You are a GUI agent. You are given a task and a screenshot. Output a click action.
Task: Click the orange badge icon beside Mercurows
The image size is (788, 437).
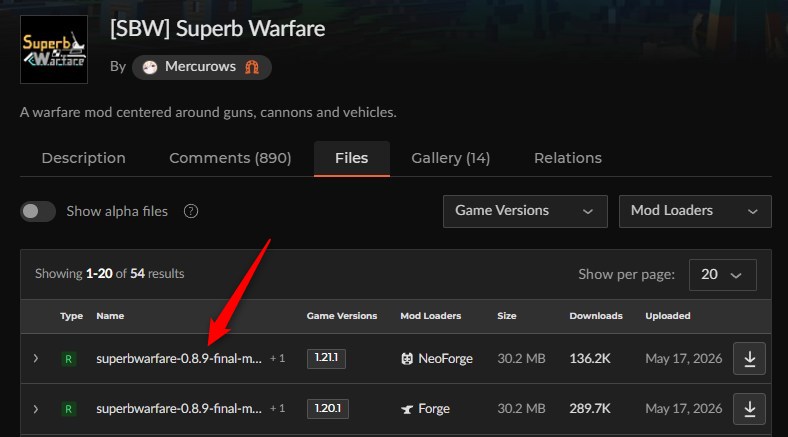pyautogui.click(x=252, y=67)
